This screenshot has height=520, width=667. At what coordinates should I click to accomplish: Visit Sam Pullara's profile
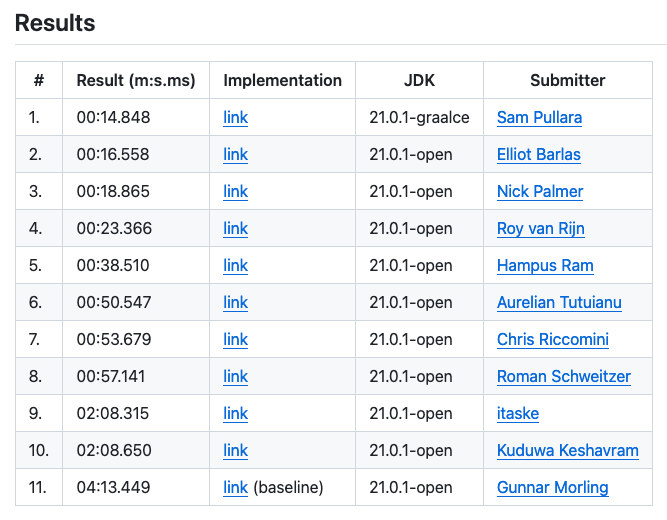pos(539,117)
